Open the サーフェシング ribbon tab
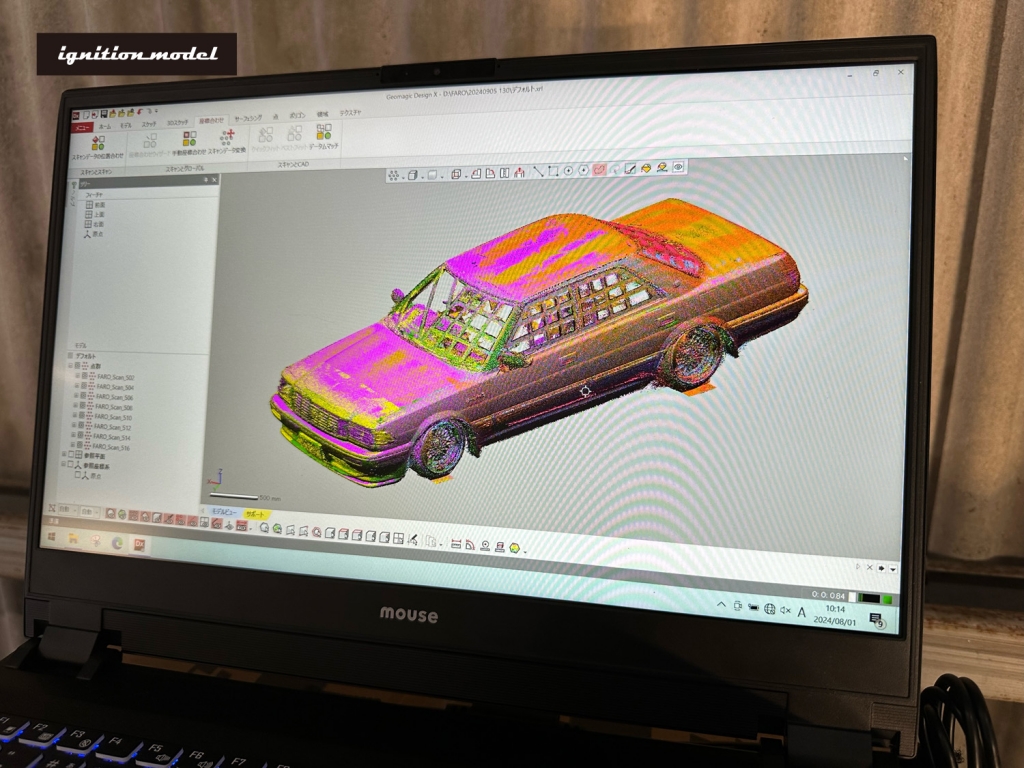 click(248, 118)
